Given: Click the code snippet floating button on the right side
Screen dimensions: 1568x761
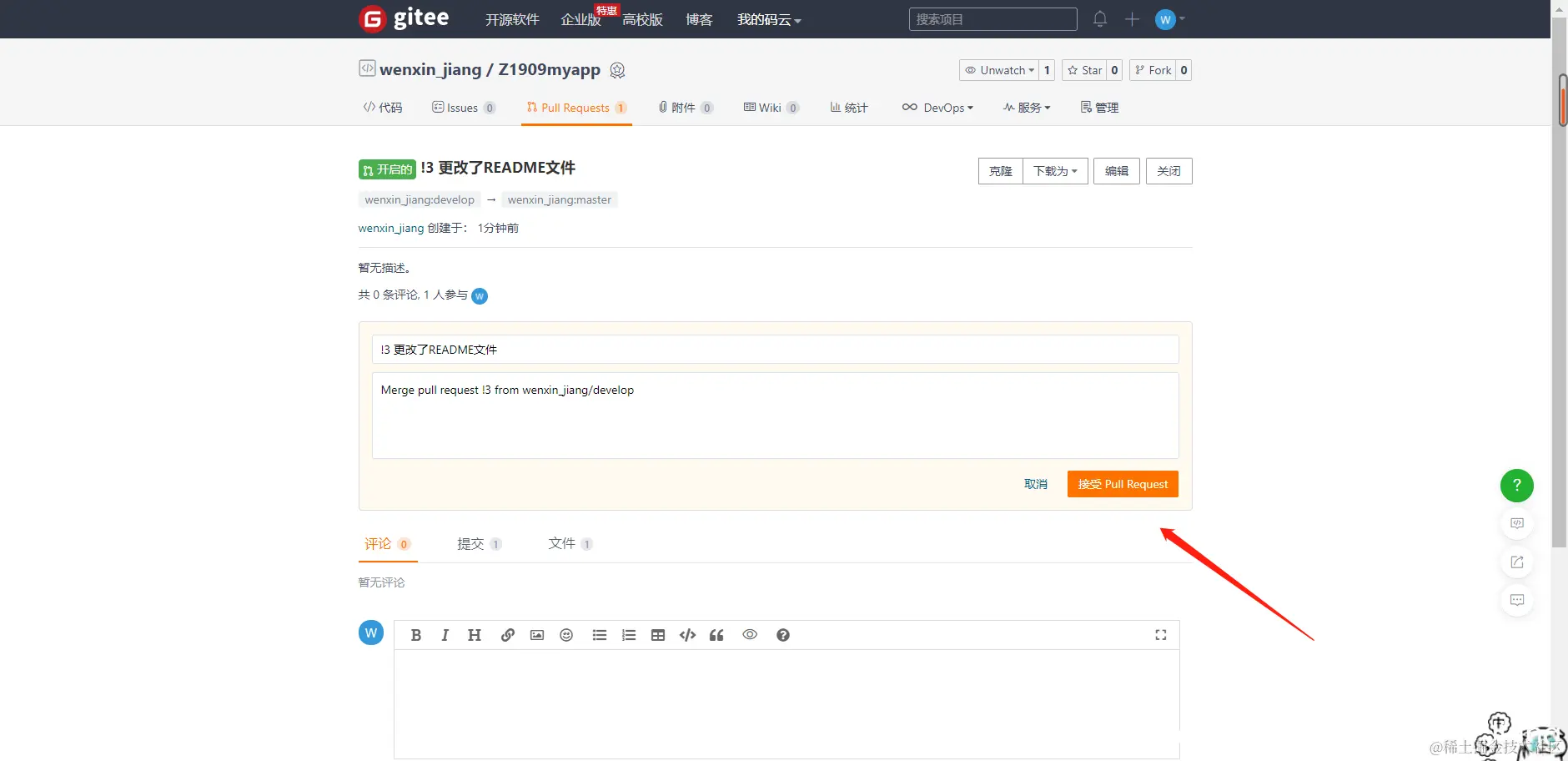Looking at the screenshot, I should coord(1517,523).
